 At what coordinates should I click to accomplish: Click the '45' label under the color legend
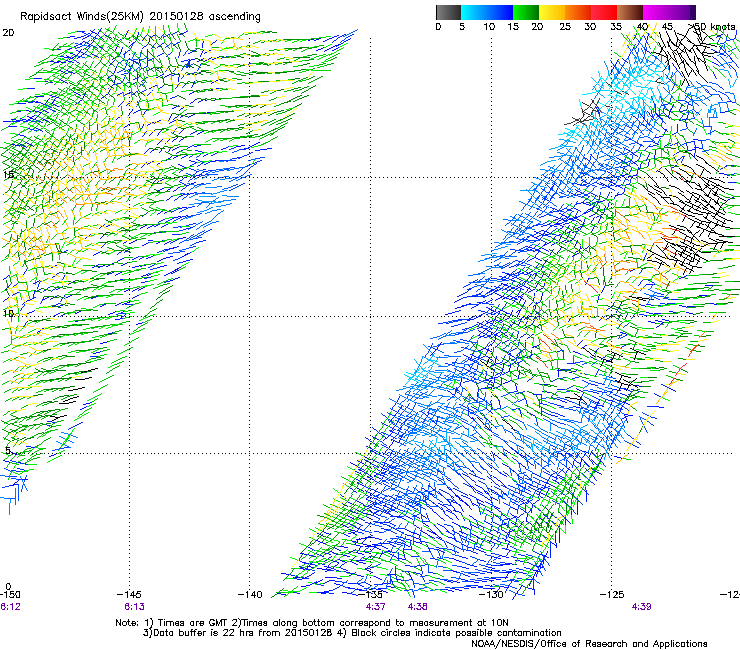667,27
